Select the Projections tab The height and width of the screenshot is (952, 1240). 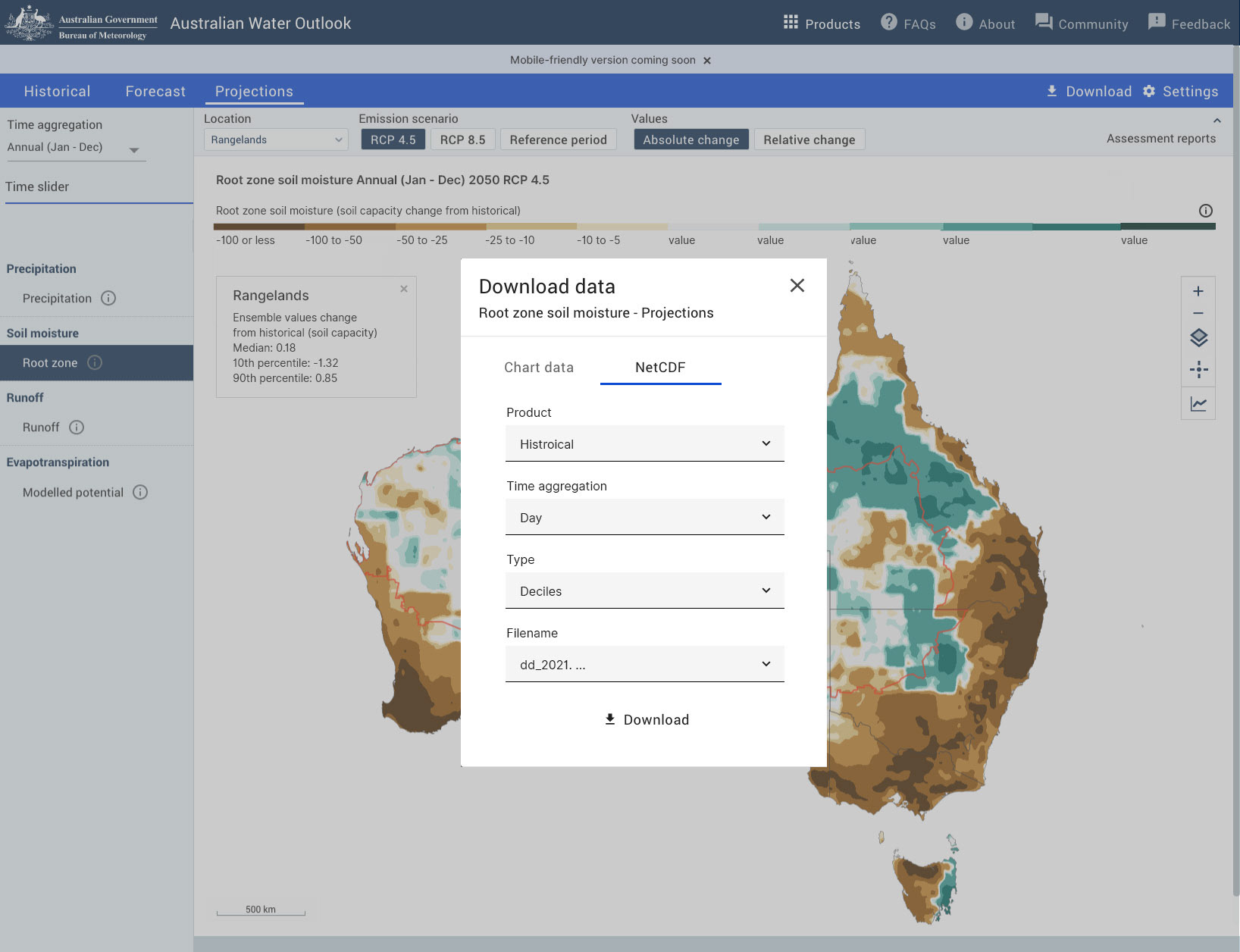click(x=254, y=91)
